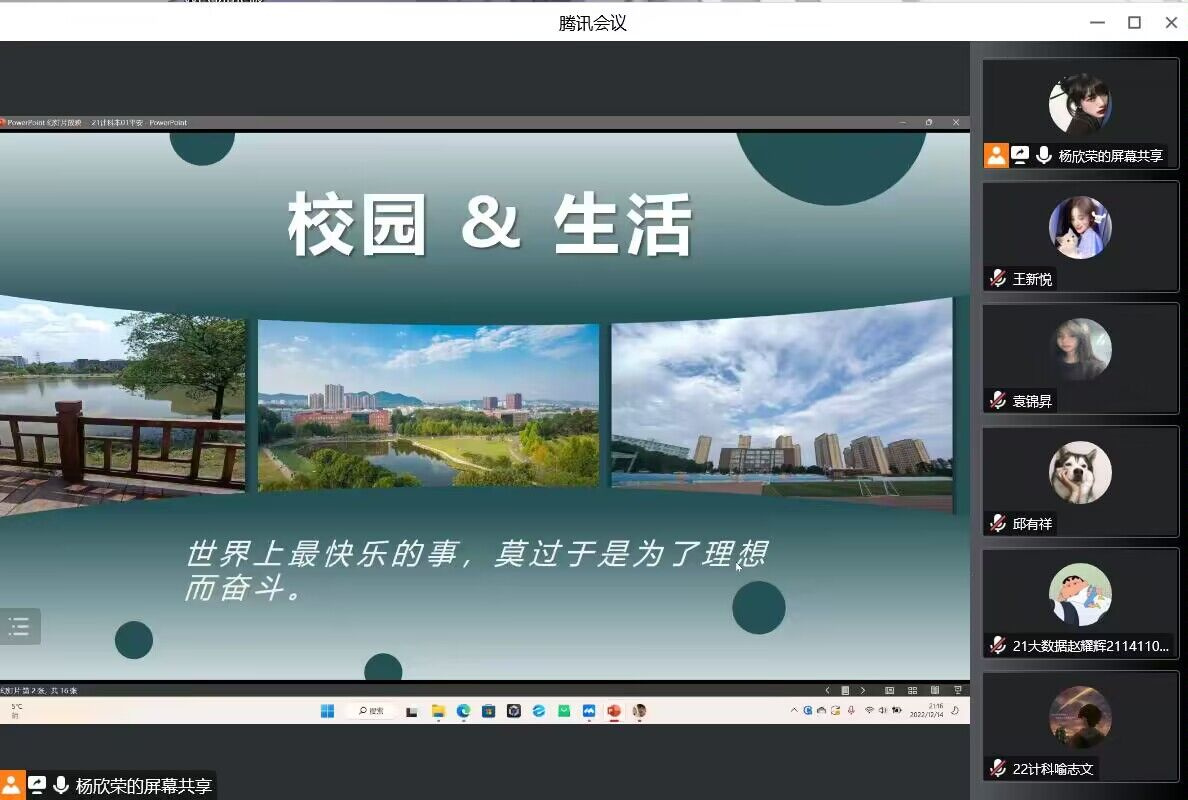1188x800 pixels.
Task: Go to previous slide arrow in status bar
Action: (x=827, y=690)
